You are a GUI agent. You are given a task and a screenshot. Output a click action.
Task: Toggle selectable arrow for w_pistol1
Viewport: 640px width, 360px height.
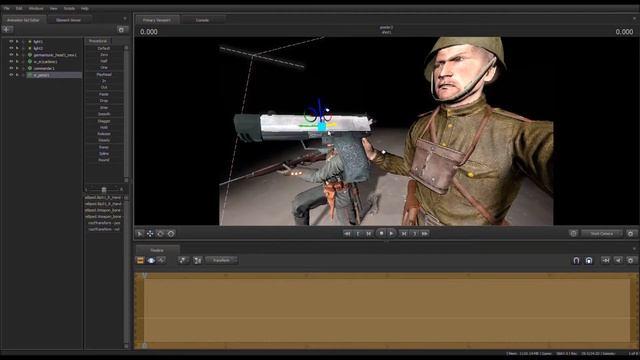(17, 75)
